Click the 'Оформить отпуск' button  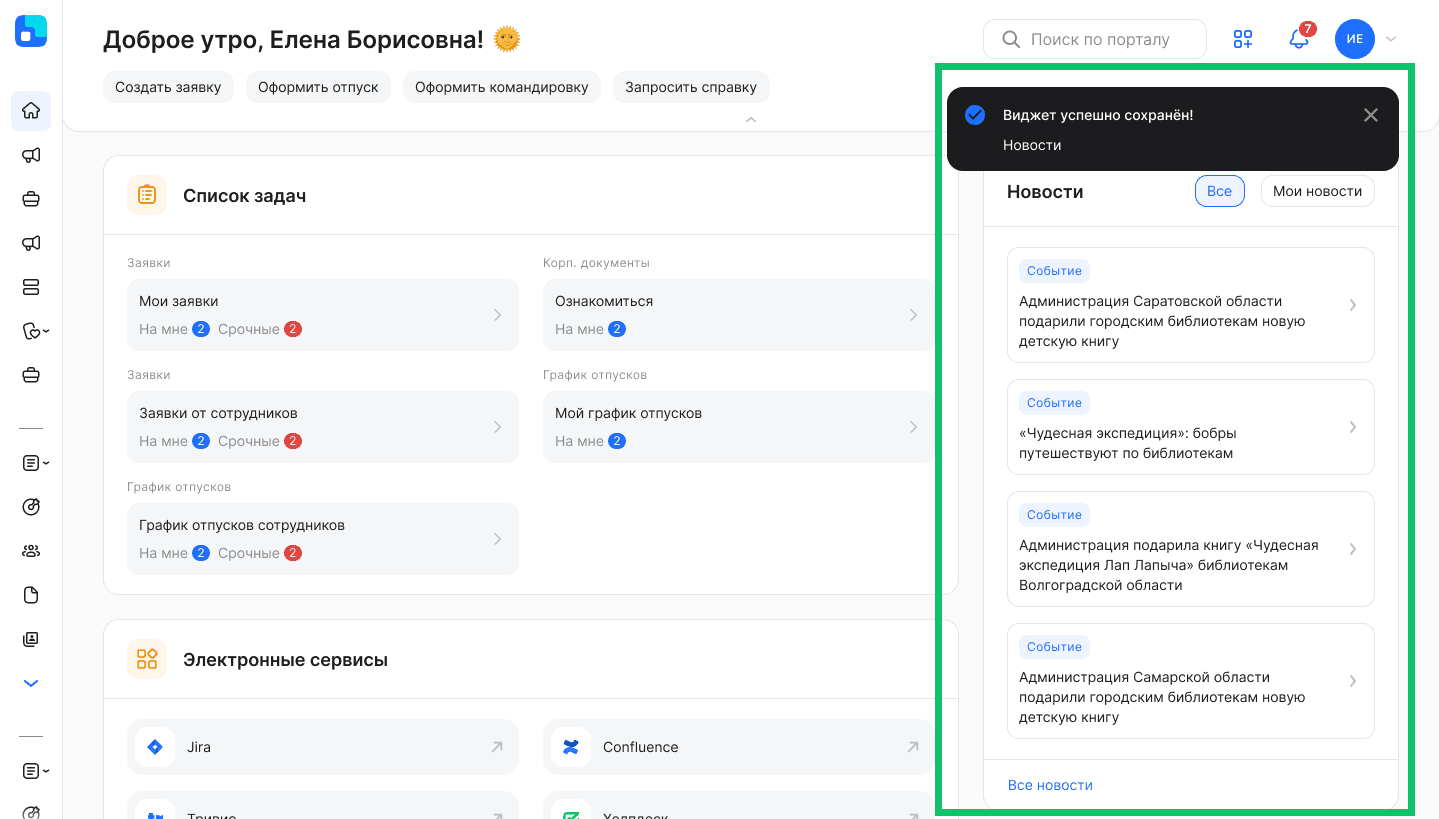tap(318, 87)
